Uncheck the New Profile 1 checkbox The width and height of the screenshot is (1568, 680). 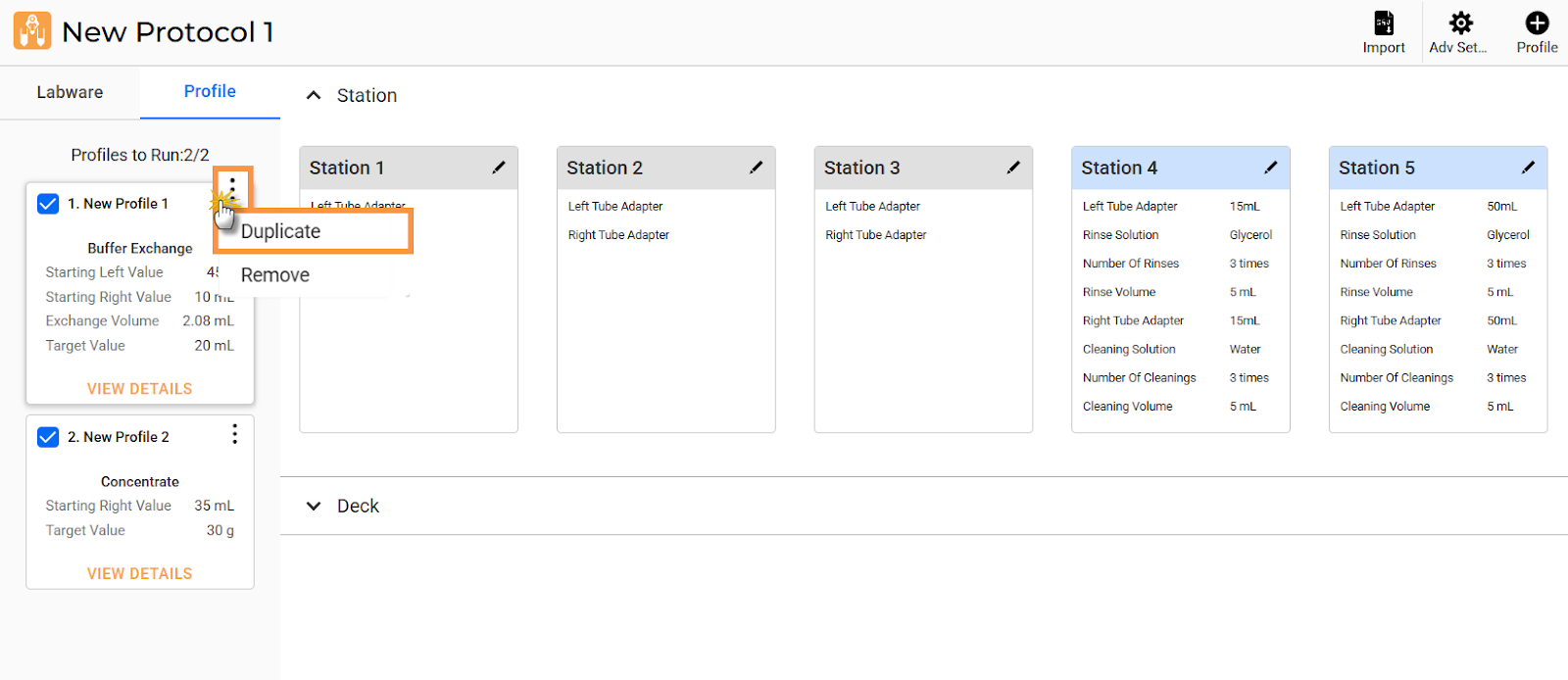[48, 204]
